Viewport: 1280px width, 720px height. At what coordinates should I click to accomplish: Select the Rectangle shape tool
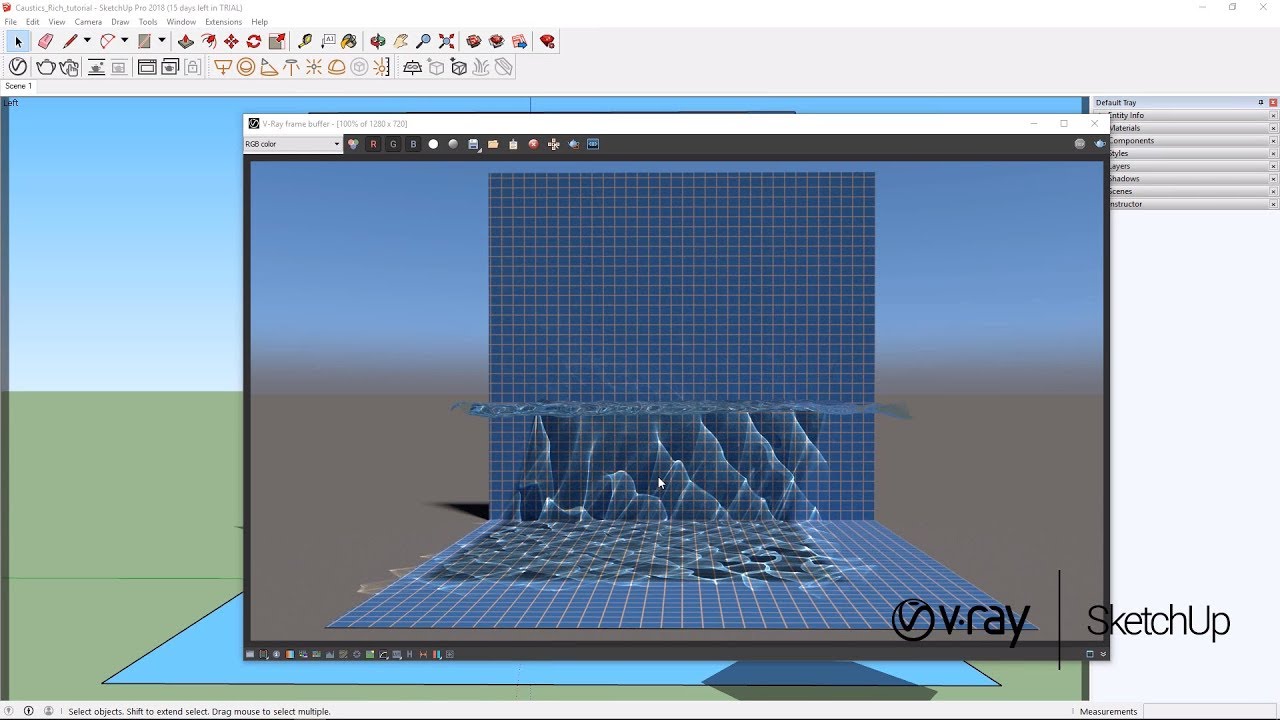point(144,41)
